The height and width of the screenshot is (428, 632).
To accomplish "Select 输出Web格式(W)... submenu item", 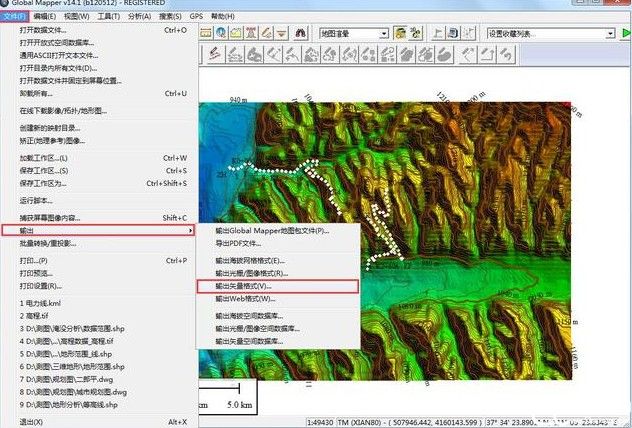I will (x=278, y=299).
